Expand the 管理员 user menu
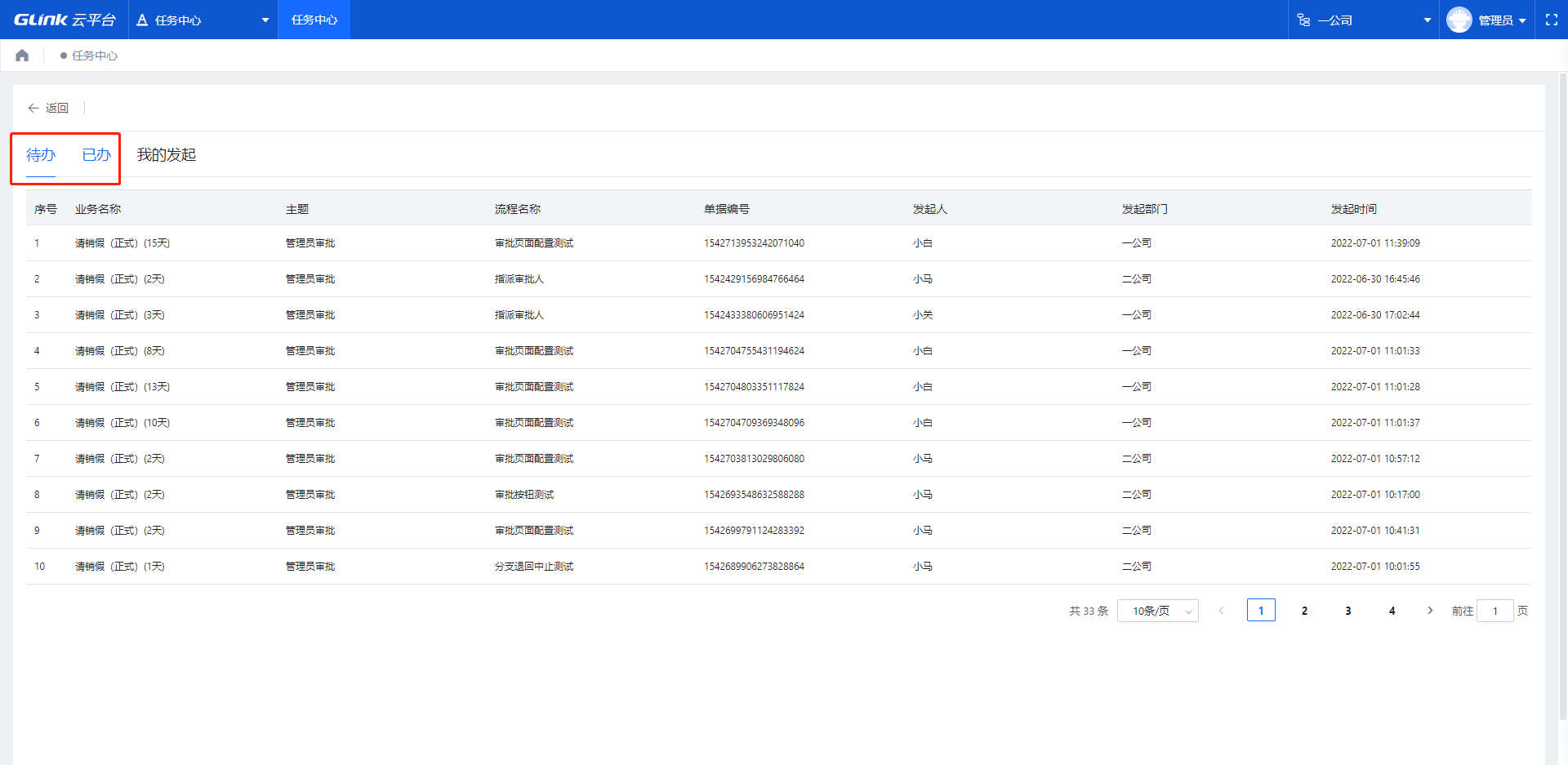 click(1502, 20)
